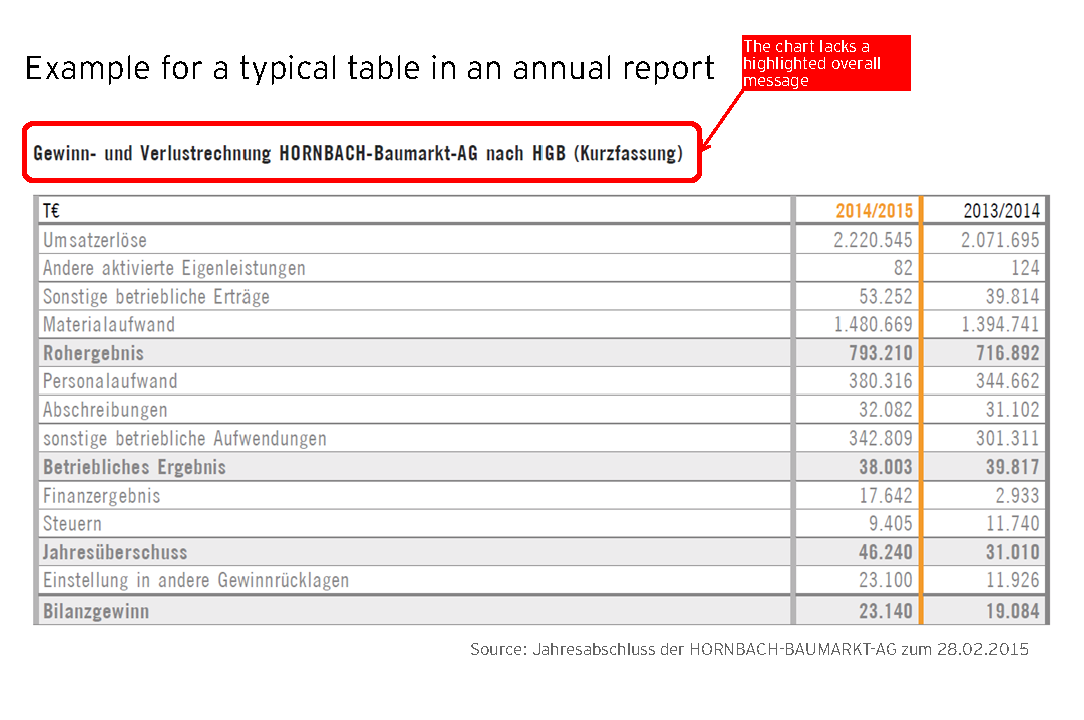Click the bold value 716.892

tap(1008, 353)
